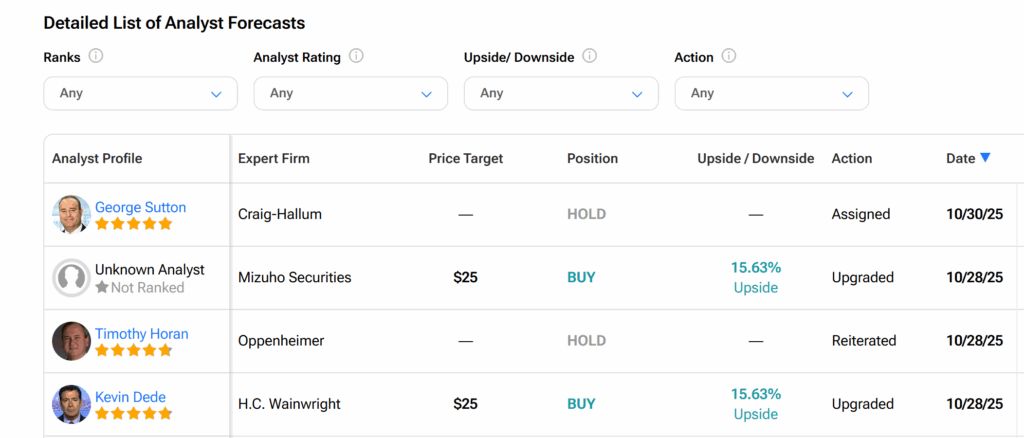Screen dimensions: 1024x438
Task: Click George Sutton's profile photo
Action: point(71,214)
